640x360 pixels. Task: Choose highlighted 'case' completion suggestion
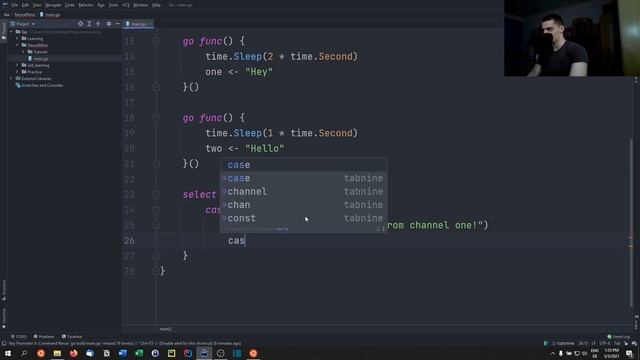click(x=304, y=165)
